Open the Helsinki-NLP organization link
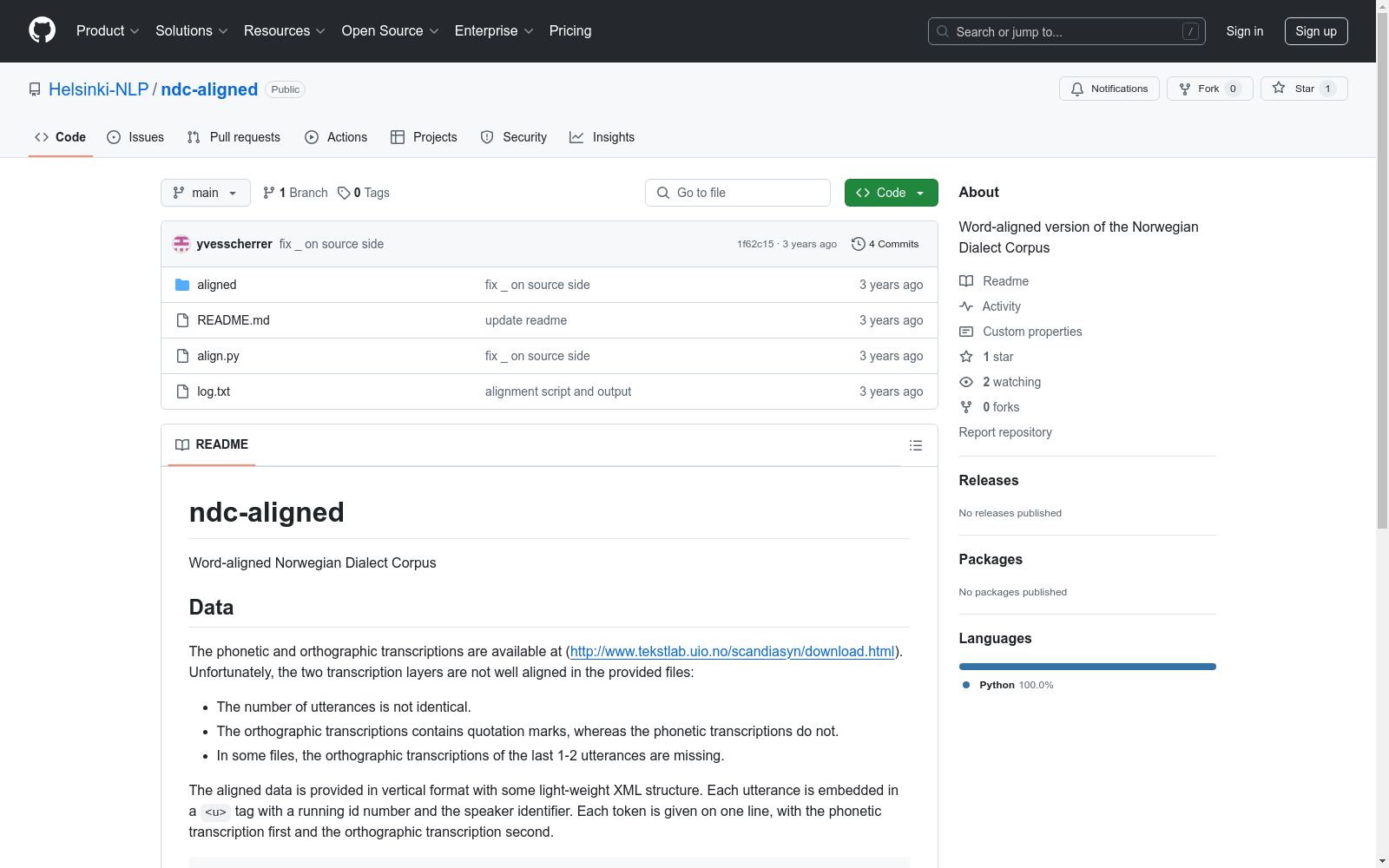Screen dimensions: 1389x868 click(x=99, y=89)
